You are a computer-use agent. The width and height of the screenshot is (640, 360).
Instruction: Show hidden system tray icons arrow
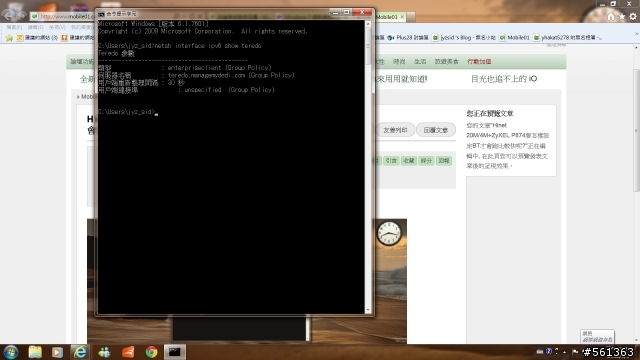pos(564,352)
